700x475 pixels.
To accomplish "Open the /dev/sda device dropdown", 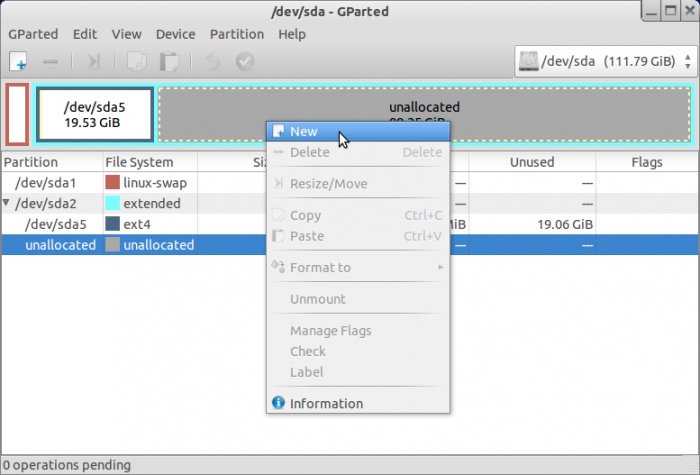I will click(x=606, y=61).
